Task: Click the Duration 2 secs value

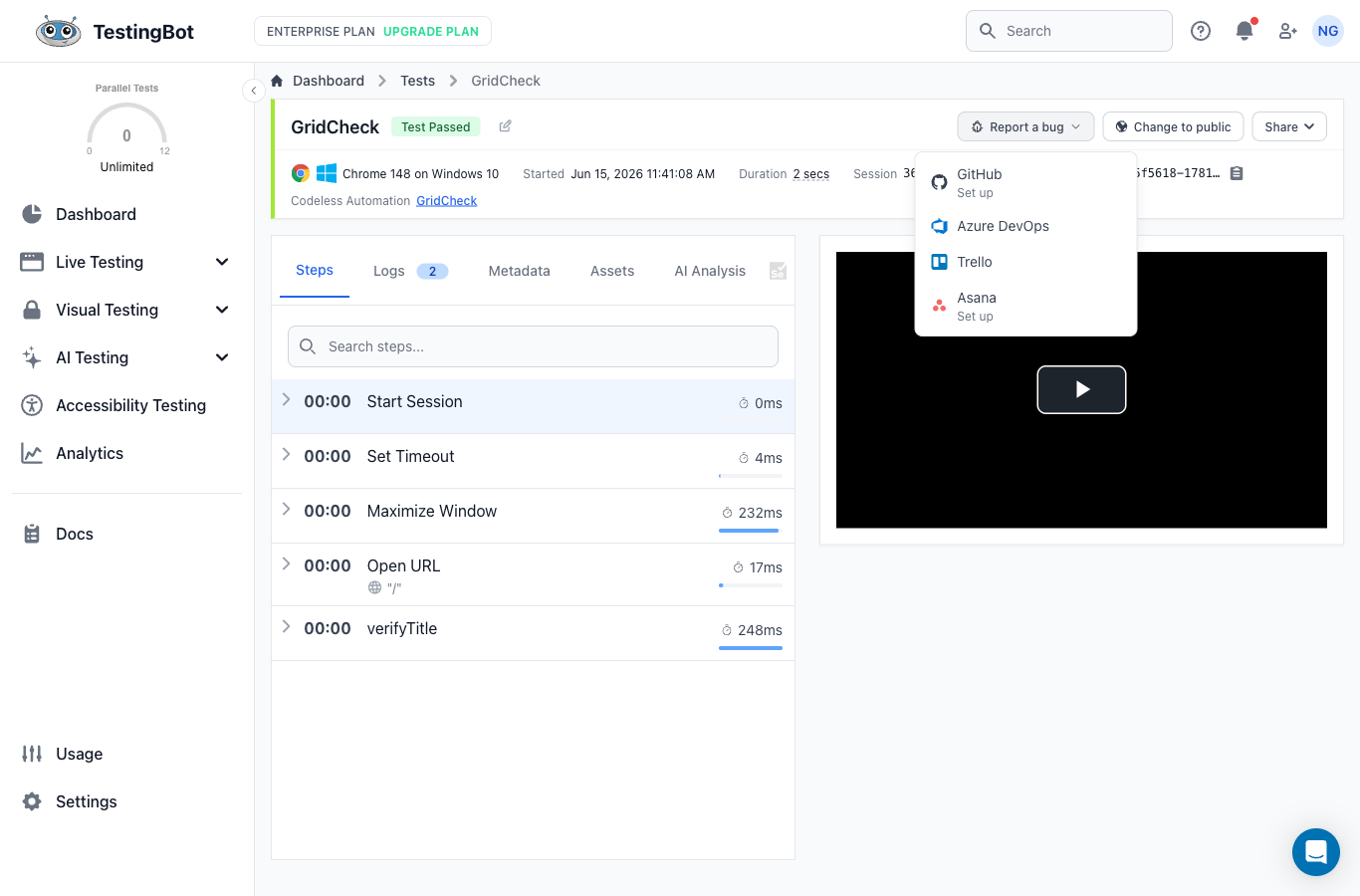Action: click(x=811, y=174)
